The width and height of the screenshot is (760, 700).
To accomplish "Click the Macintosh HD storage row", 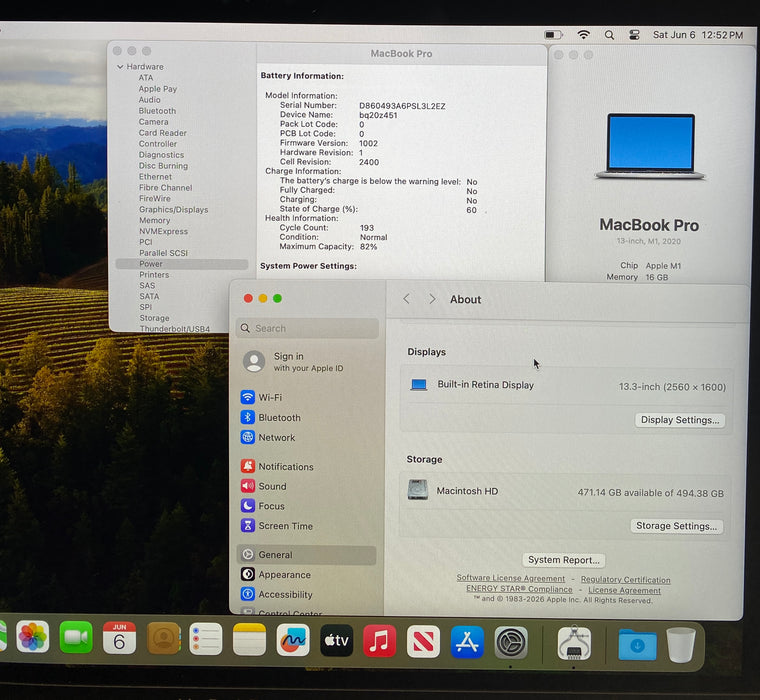I will 565,492.
